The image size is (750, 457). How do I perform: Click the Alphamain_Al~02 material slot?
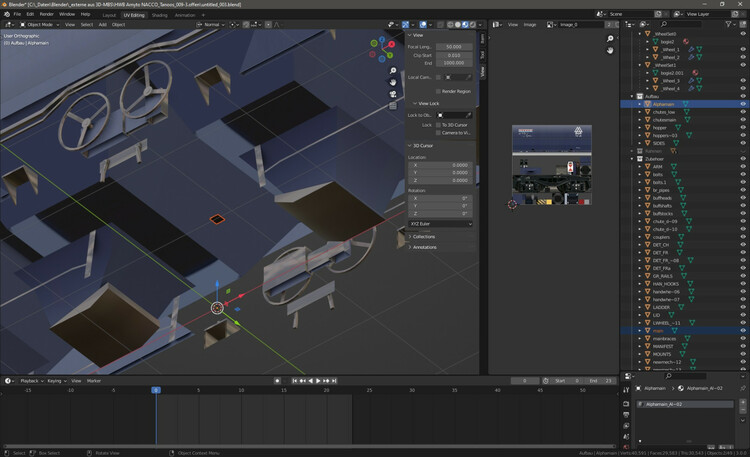click(x=685, y=404)
